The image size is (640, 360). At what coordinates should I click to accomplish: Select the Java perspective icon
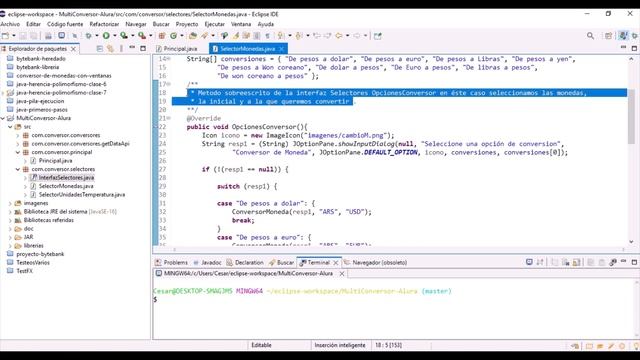point(623,36)
